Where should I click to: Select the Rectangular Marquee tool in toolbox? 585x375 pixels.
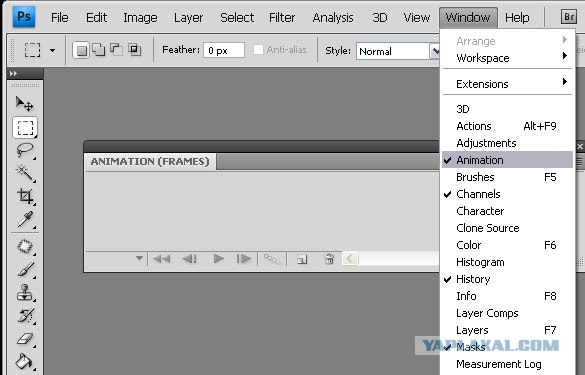coord(25,128)
